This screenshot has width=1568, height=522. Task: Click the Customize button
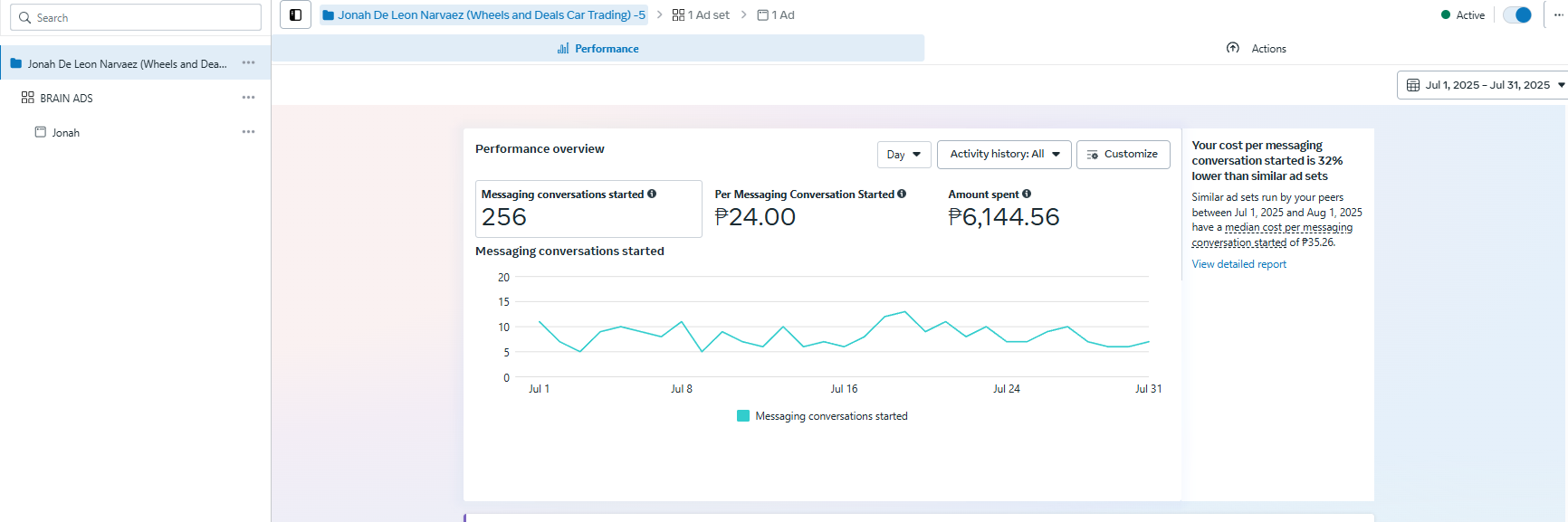point(1123,155)
